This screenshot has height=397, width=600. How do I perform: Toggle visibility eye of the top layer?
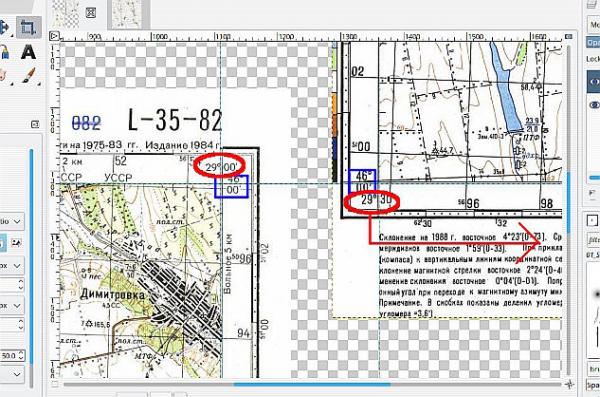tap(595, 82)
